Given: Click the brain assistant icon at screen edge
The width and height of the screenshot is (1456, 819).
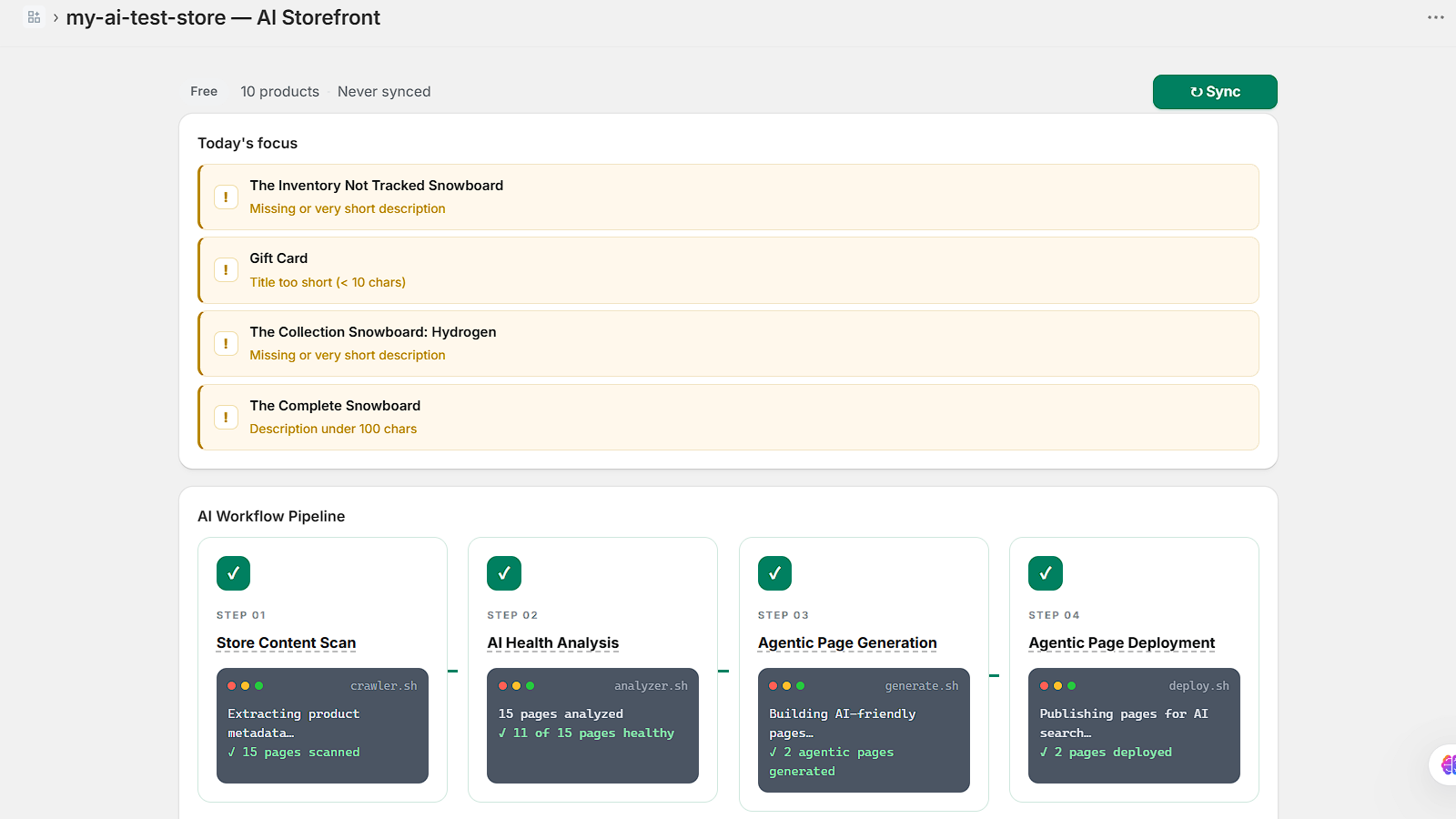Looking at the screenshot, I should click(1446, 764).
